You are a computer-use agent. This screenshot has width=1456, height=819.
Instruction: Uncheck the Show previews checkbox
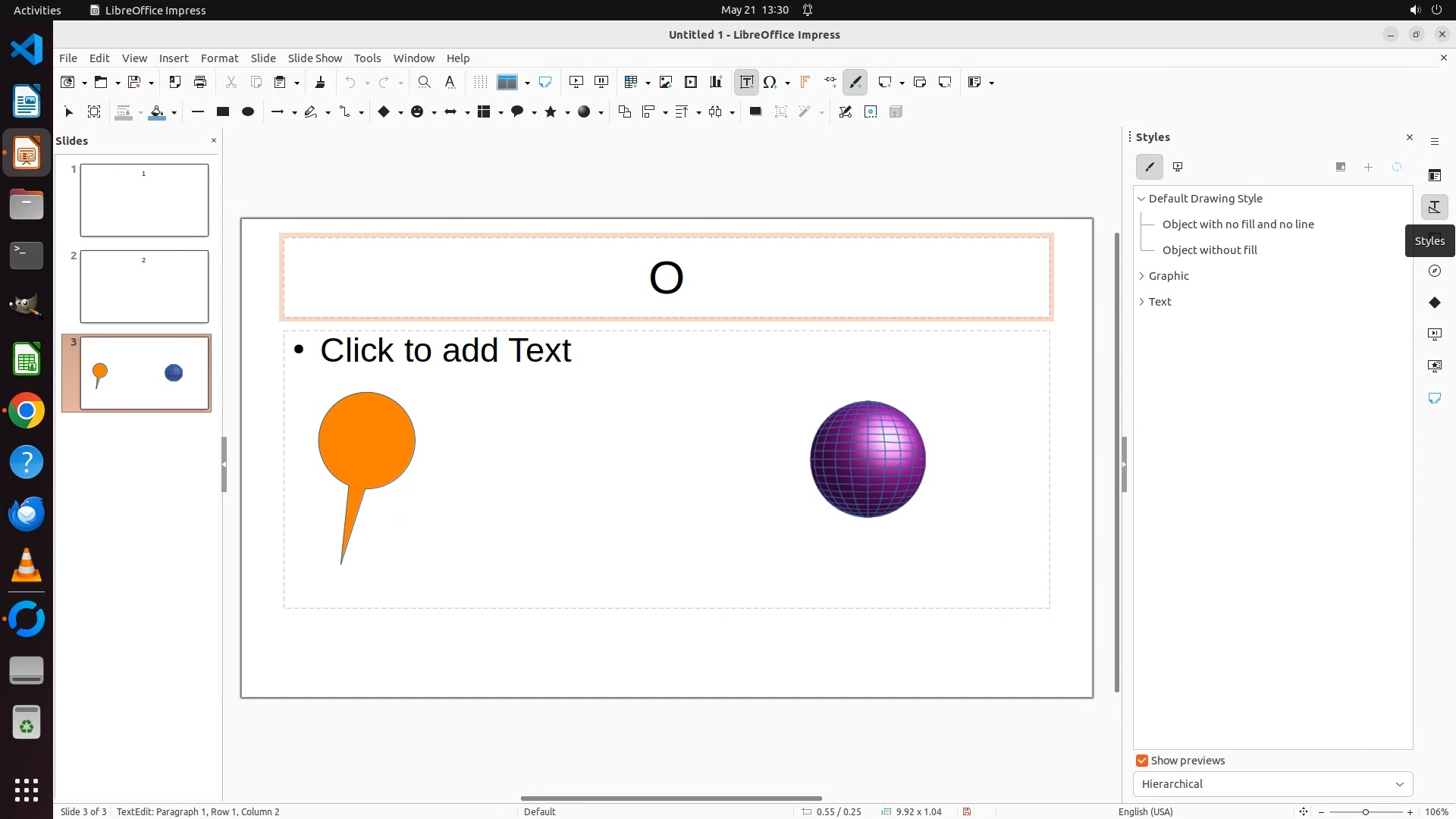[x=1142, y=761]
